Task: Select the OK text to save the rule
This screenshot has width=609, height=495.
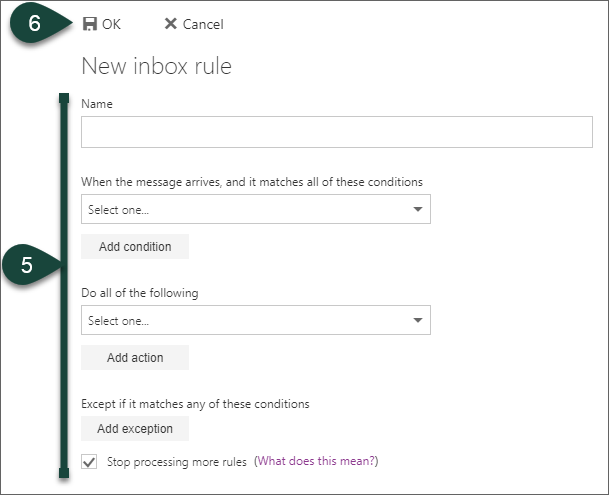Action: pyautogui.click(x=111, y=24)
